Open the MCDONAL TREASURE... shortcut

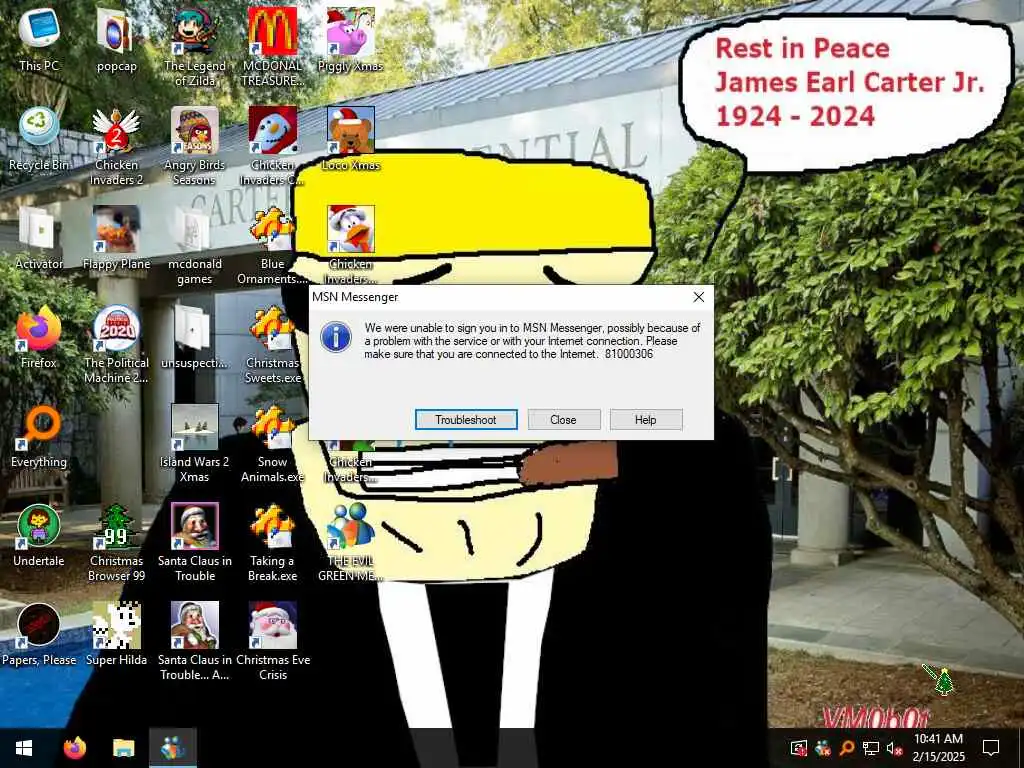point(272,47)
